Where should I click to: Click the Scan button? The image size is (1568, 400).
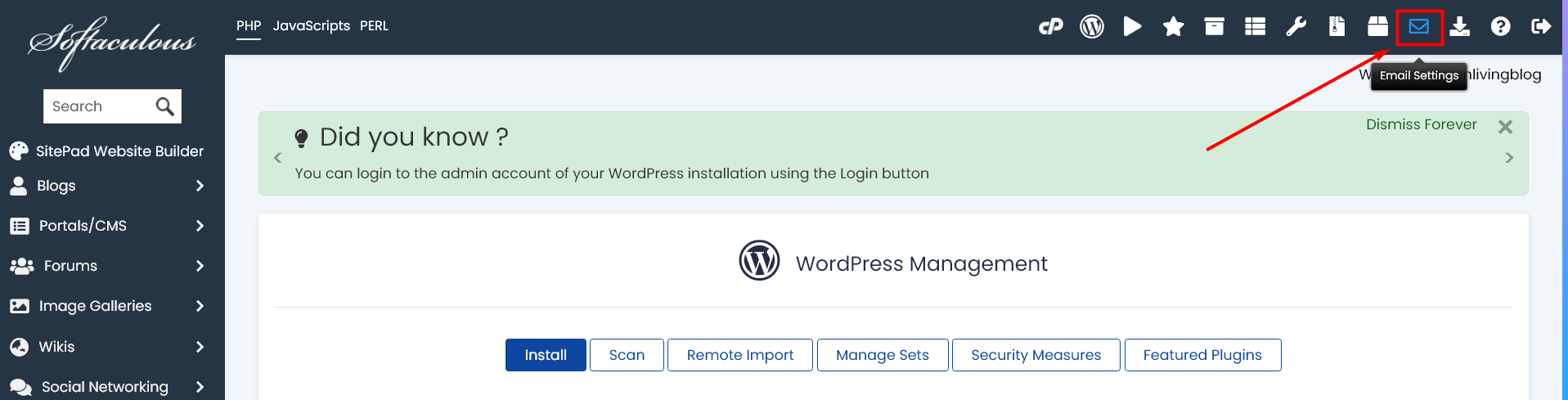pyautogui.click(x=627, y=355)
